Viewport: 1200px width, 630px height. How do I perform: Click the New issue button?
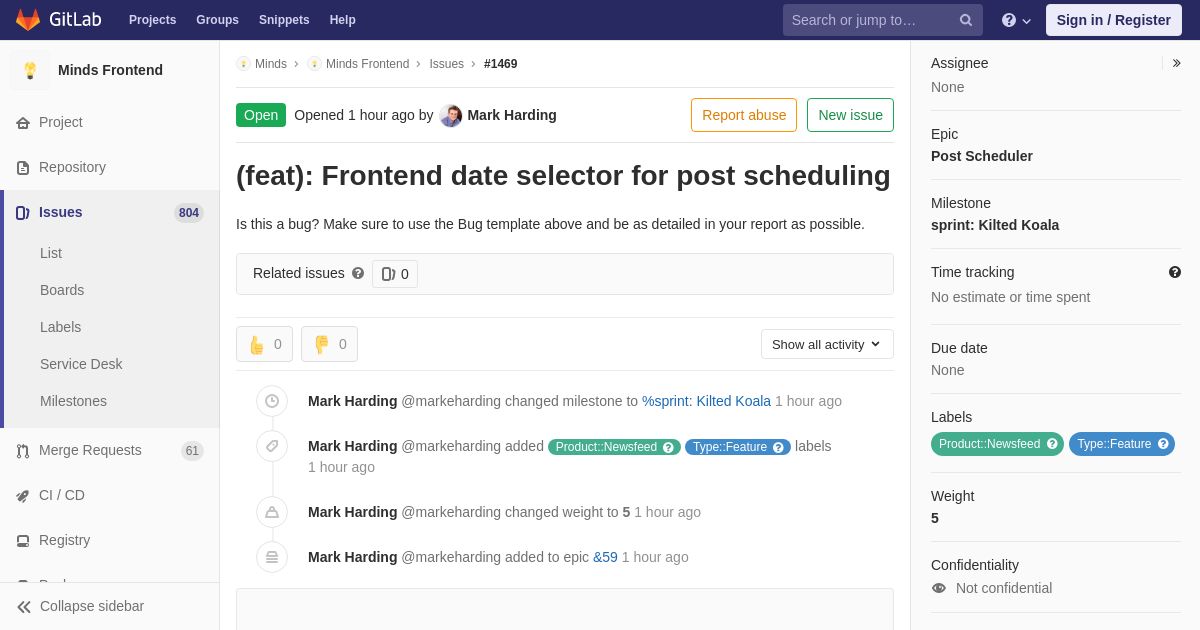(850, 115)
